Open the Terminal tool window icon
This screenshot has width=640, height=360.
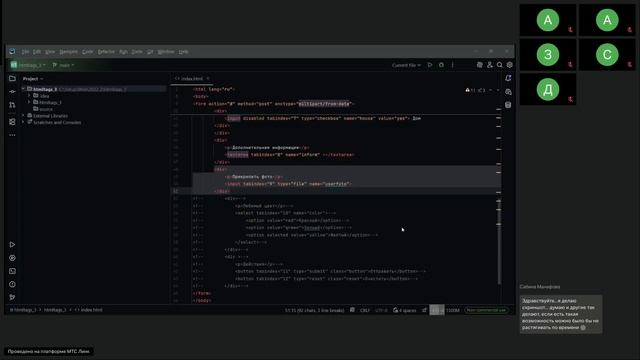[x=12, y=271]
